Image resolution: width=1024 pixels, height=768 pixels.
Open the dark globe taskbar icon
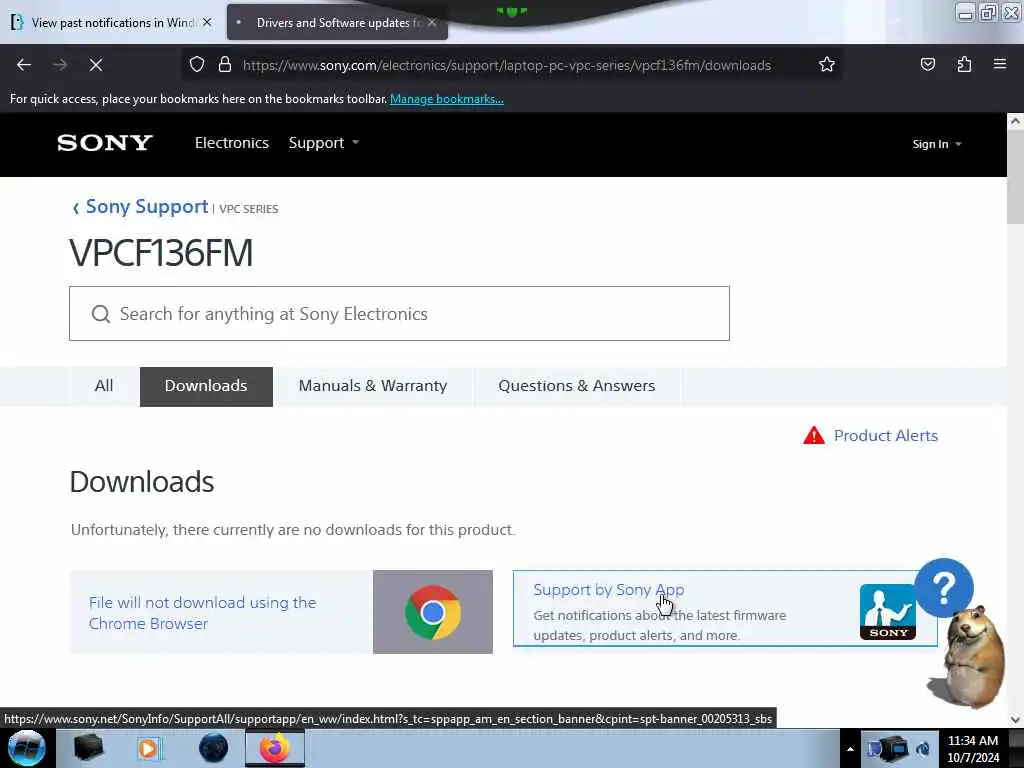point(214,748)
